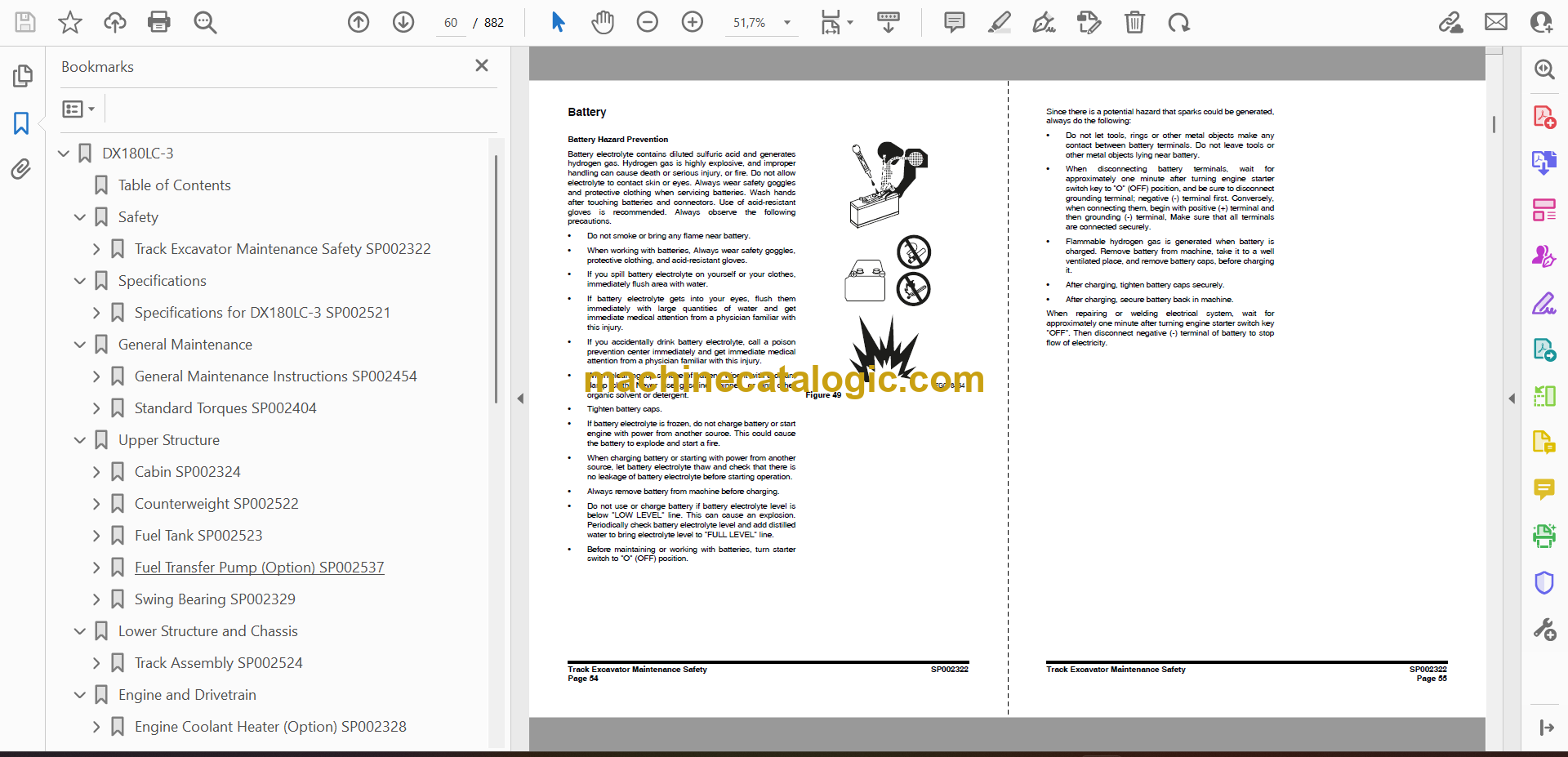1568x757 pixels.
Task: Collapse the DX180LC-3 bookmark tree
Action: (64, 154)
